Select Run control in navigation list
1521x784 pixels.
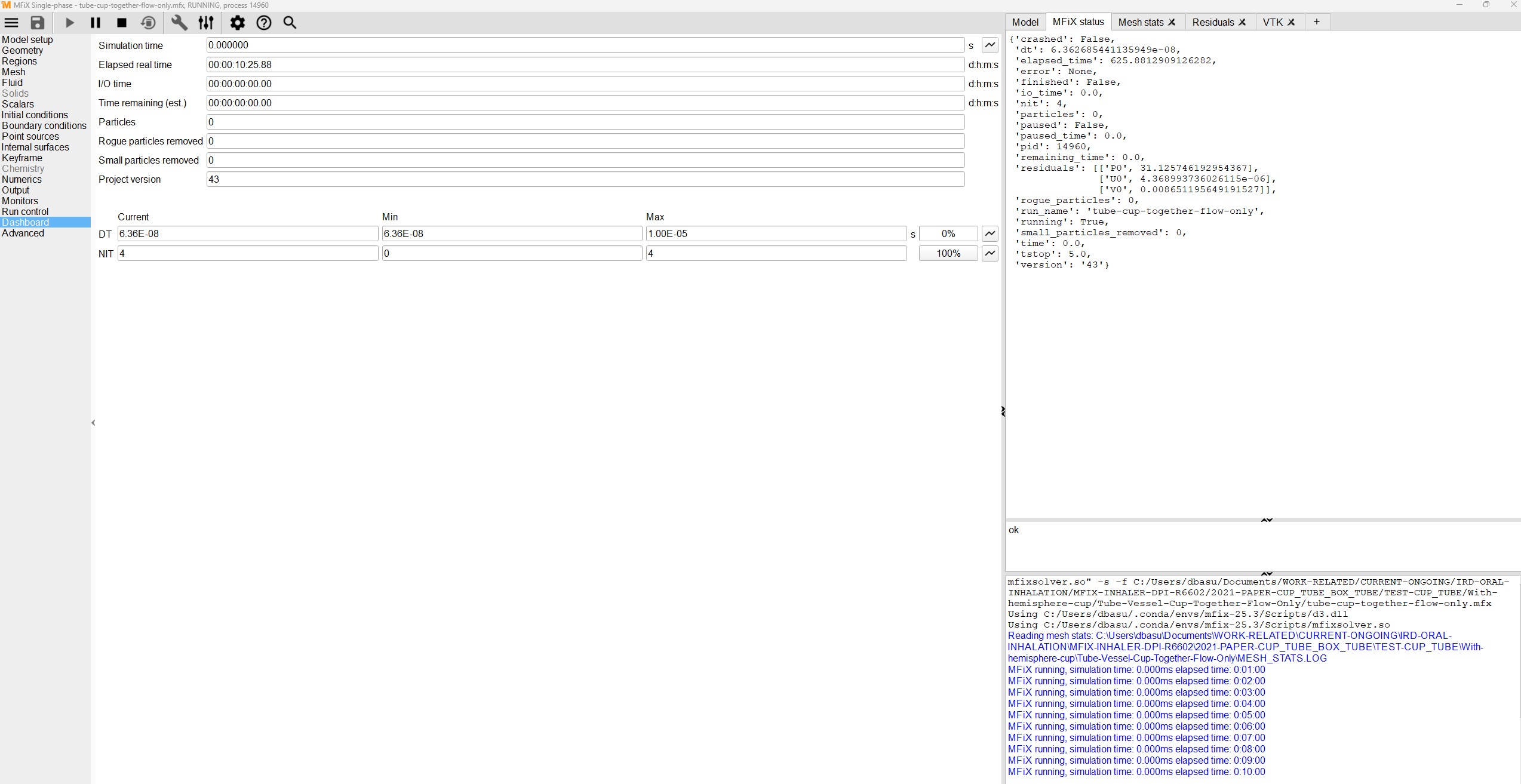pos(25,211)
